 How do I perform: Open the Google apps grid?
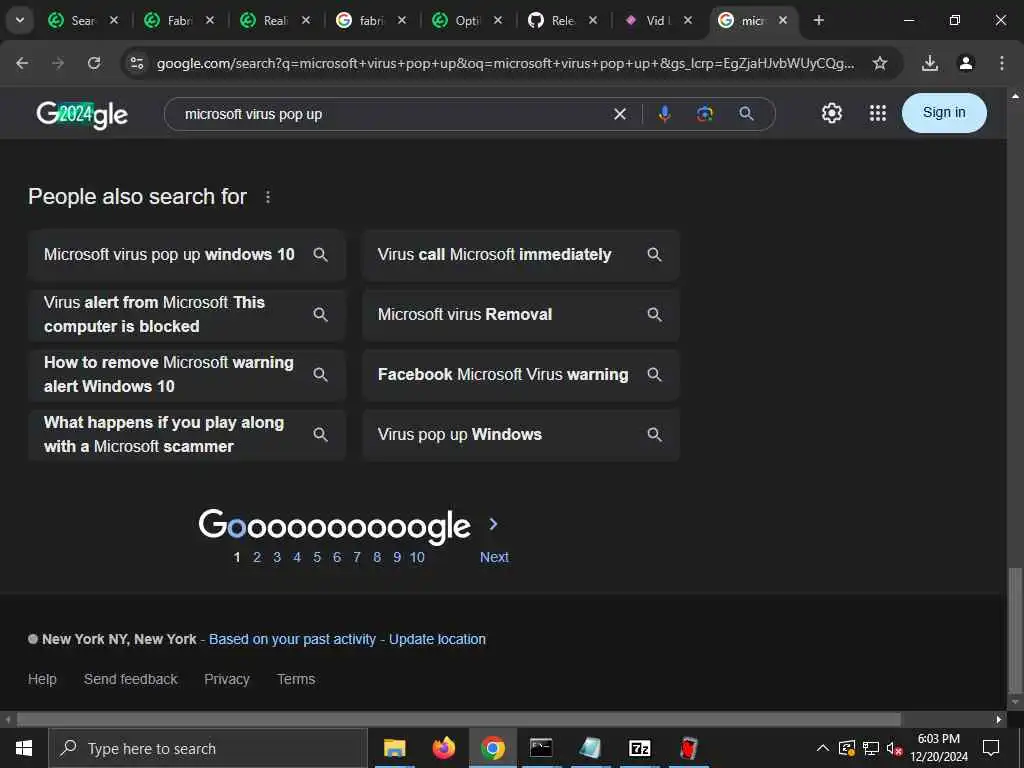click(x=878, y=114)
